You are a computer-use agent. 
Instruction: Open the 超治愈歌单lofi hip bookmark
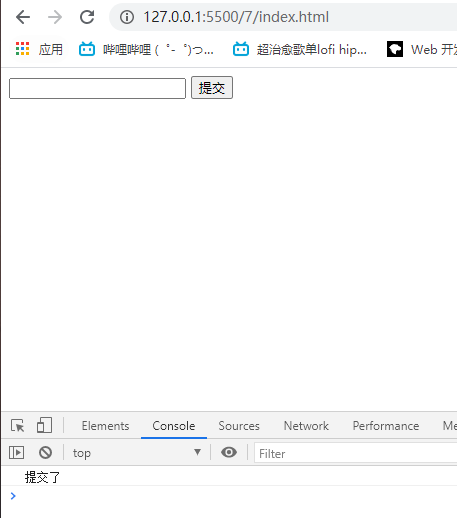(299, 49)
